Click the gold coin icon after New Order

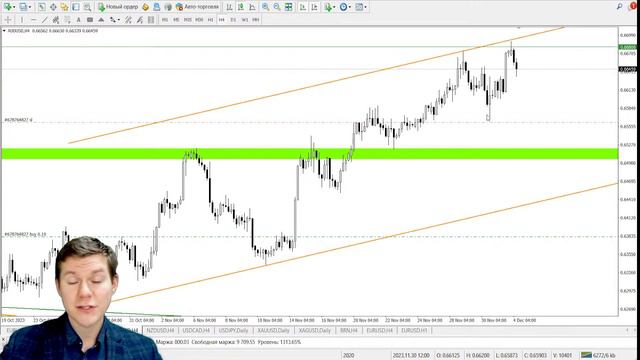pyautogui.click(x=145, y=7)
